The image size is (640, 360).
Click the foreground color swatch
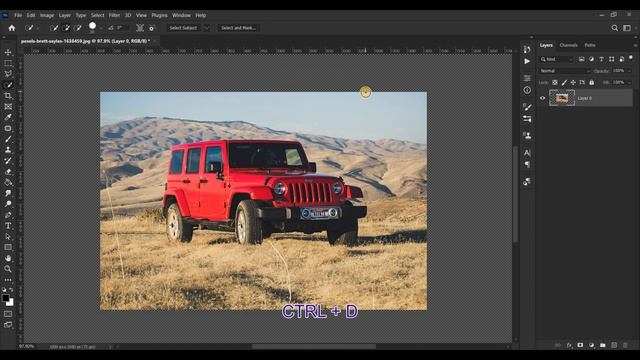pyautogui.click(x=5, y=298)
